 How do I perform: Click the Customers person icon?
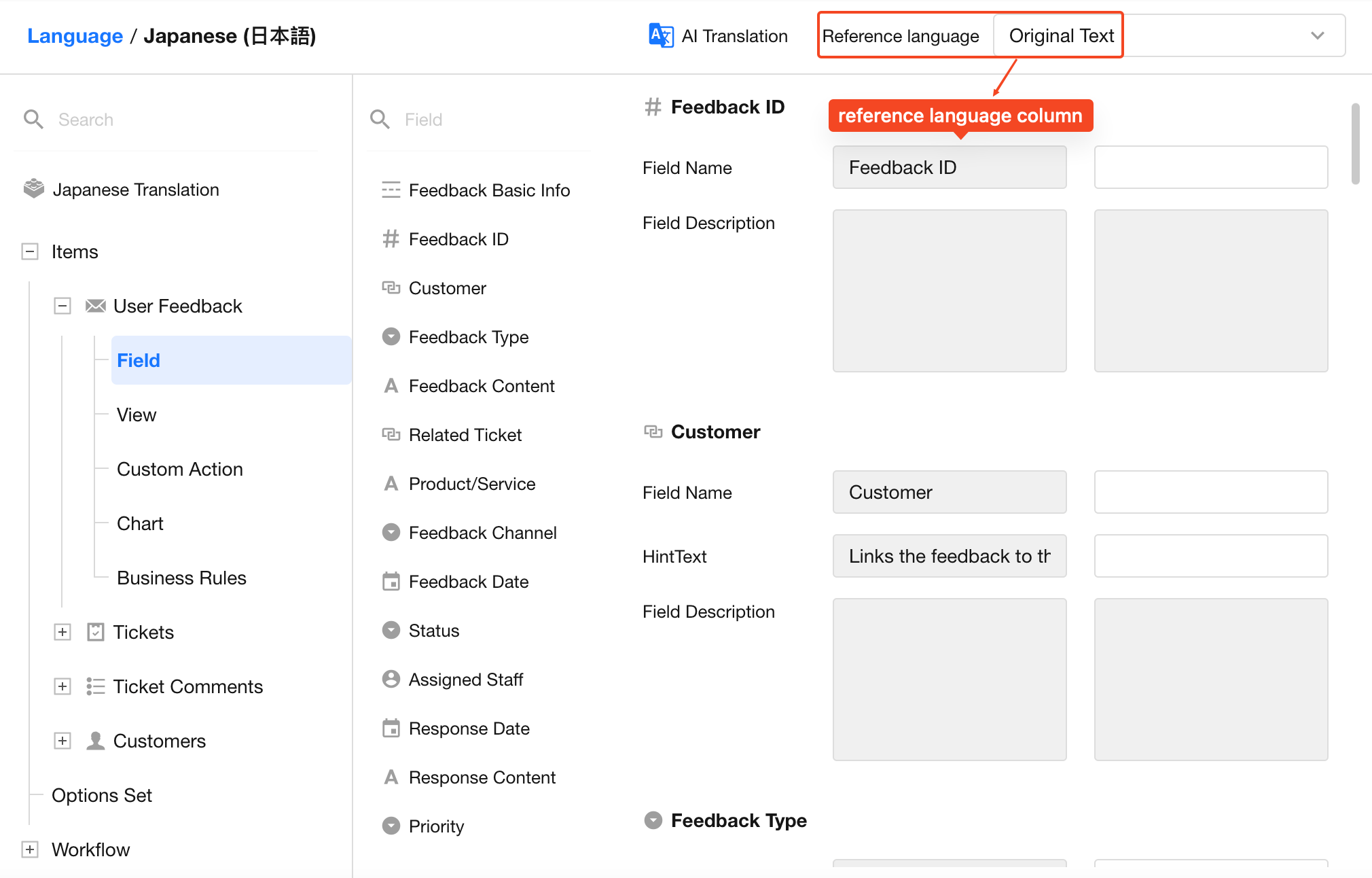coord(95,741)
